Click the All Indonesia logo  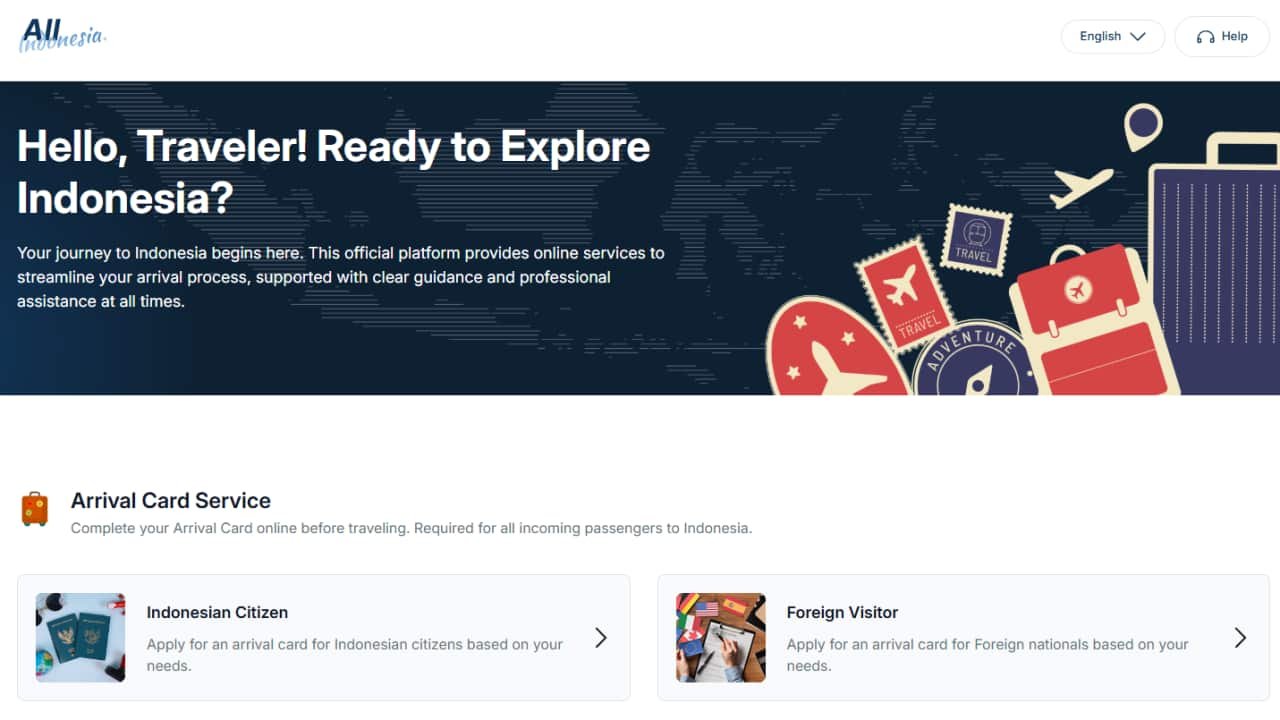tap(62, 35)
